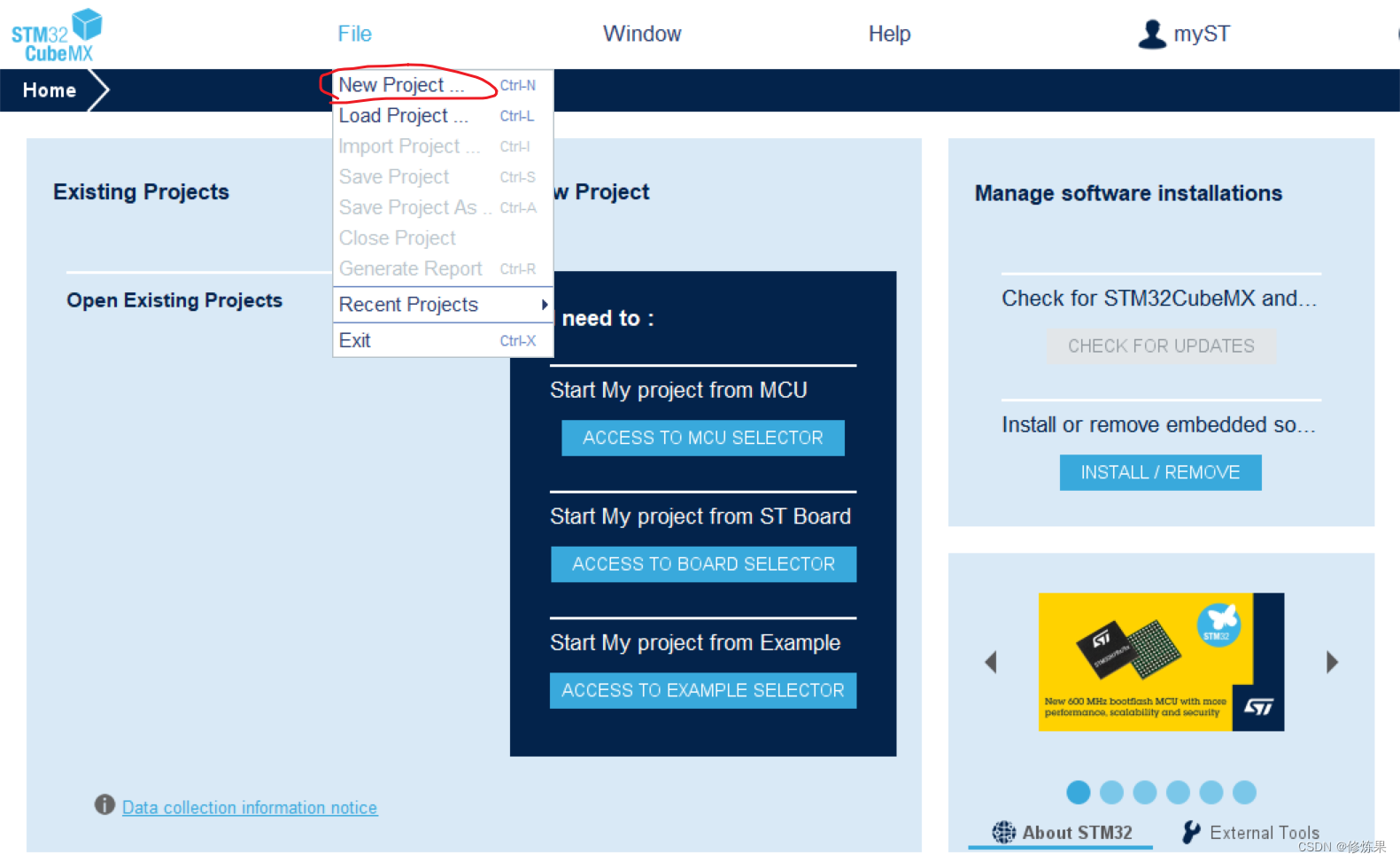The width and height of the screenshot is (1400, 862).
Task: Click ACCESS TO MCU SELECTOR button
Action: click(x=703, y=438)
